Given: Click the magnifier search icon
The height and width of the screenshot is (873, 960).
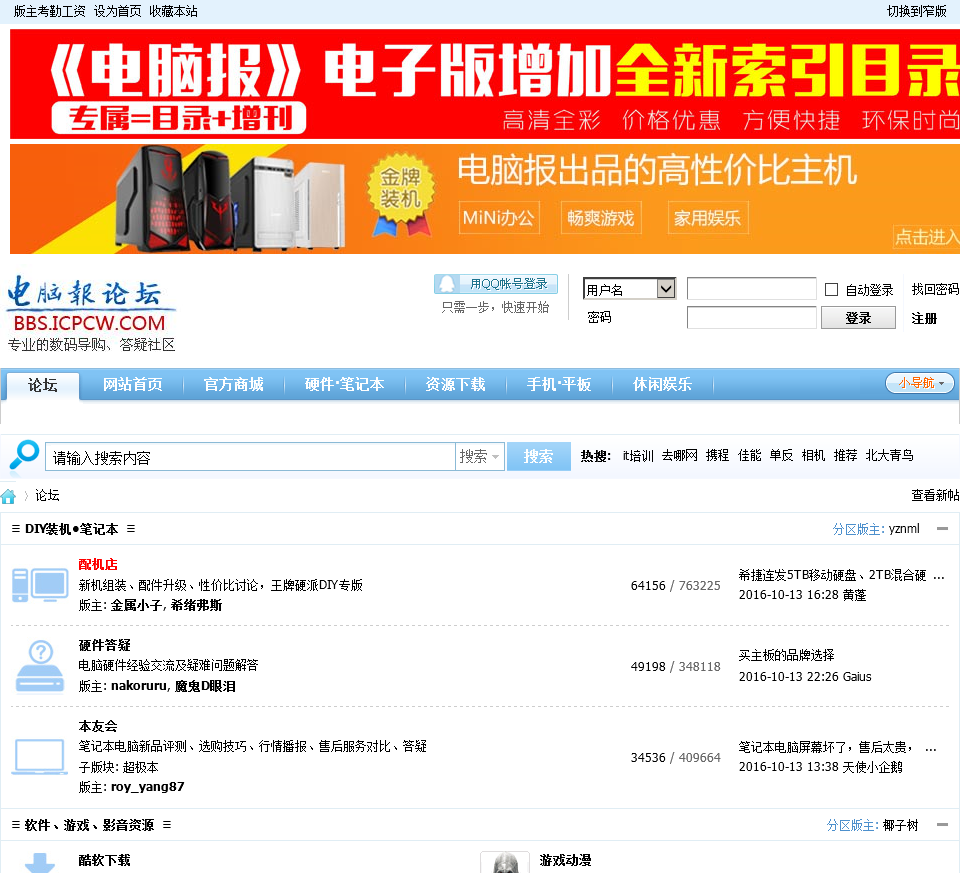Looking at the screenshot, I should pyautogui.click(x=24, y=457).
